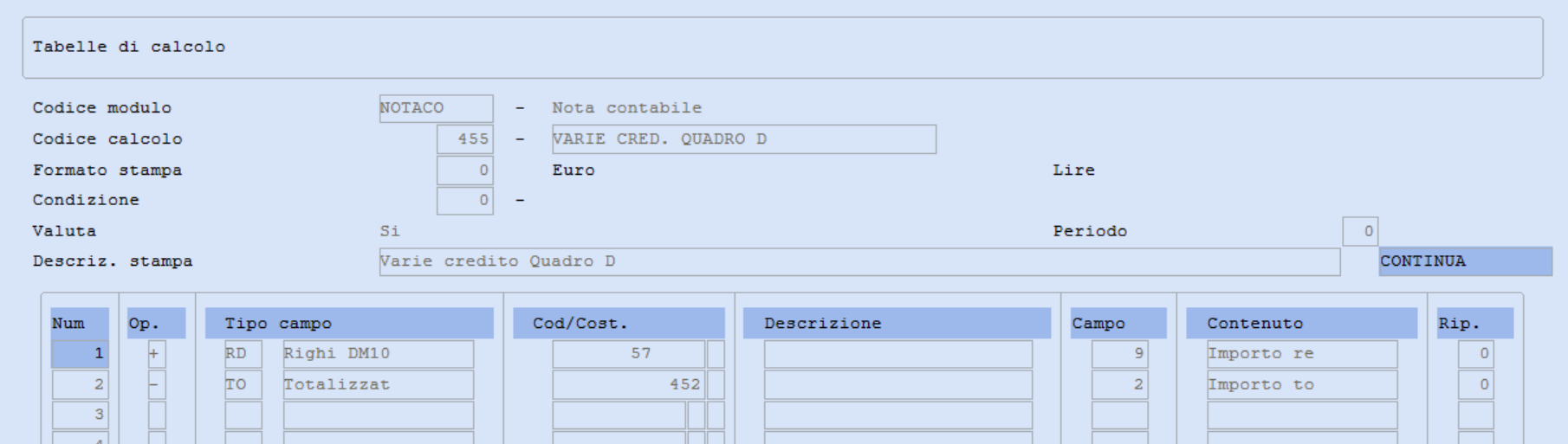
Task: Click the Tipo campo column header
Action: (x=349, y=323)
